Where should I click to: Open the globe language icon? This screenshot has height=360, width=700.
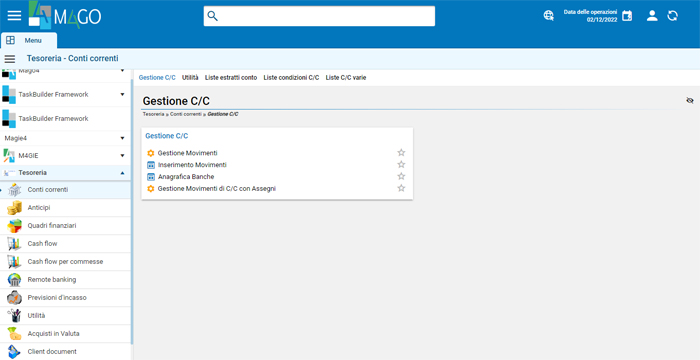click(549, 16)
